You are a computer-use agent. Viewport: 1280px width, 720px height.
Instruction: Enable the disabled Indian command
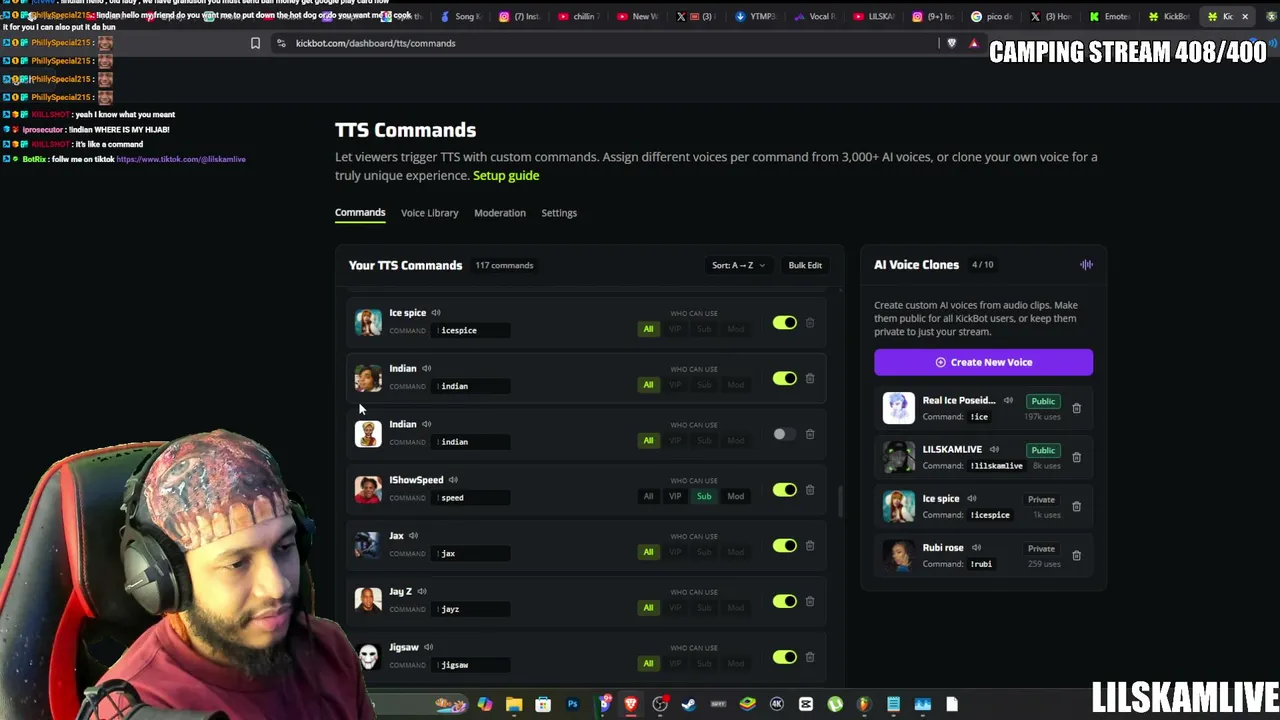(784, 434)
